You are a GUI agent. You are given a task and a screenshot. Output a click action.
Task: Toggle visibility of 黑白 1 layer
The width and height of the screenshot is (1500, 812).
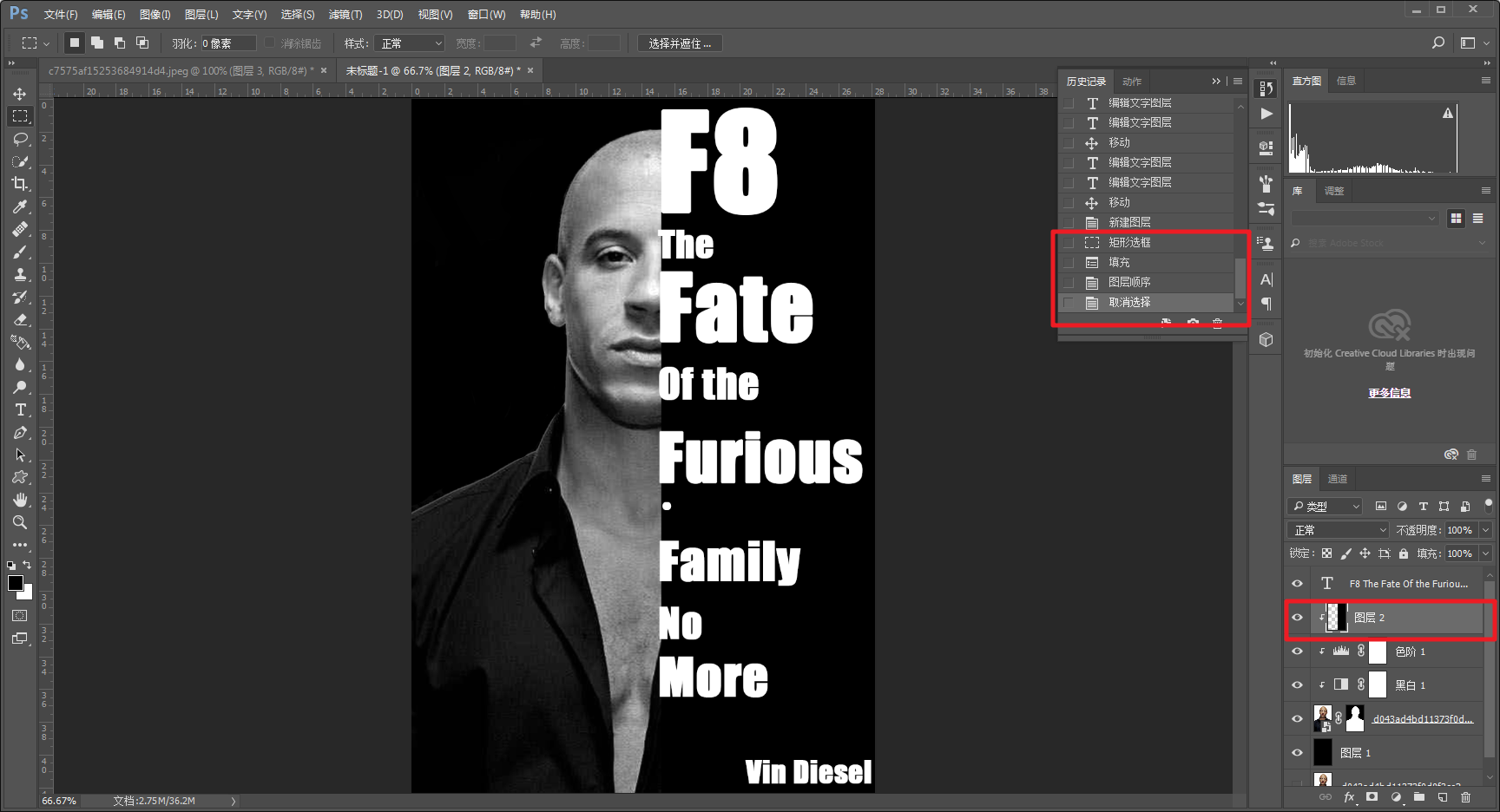tap(1297, 685)
